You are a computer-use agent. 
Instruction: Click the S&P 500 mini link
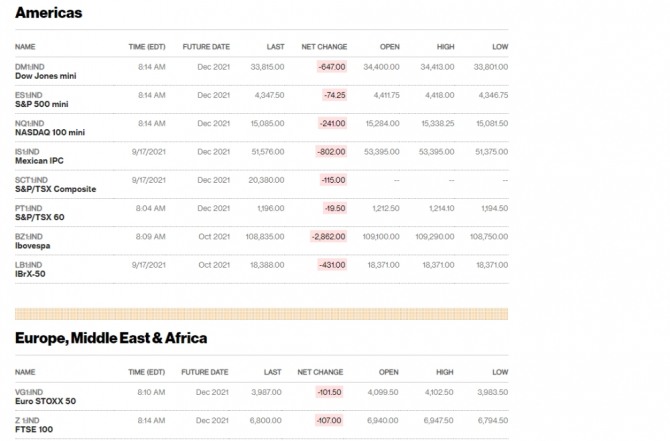coord(43,104)
